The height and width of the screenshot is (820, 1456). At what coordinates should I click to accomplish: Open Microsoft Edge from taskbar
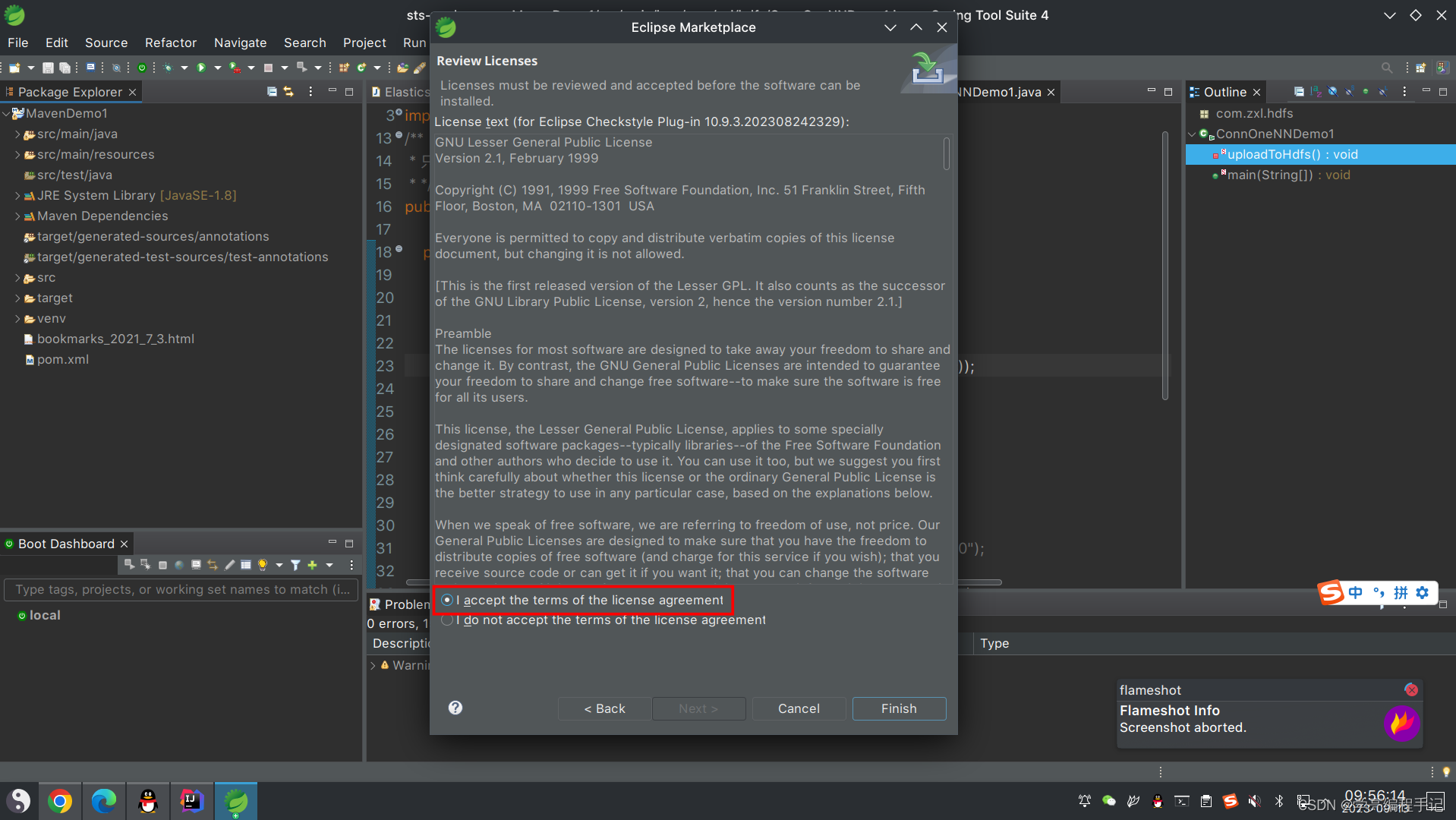[x=104, y=801]
